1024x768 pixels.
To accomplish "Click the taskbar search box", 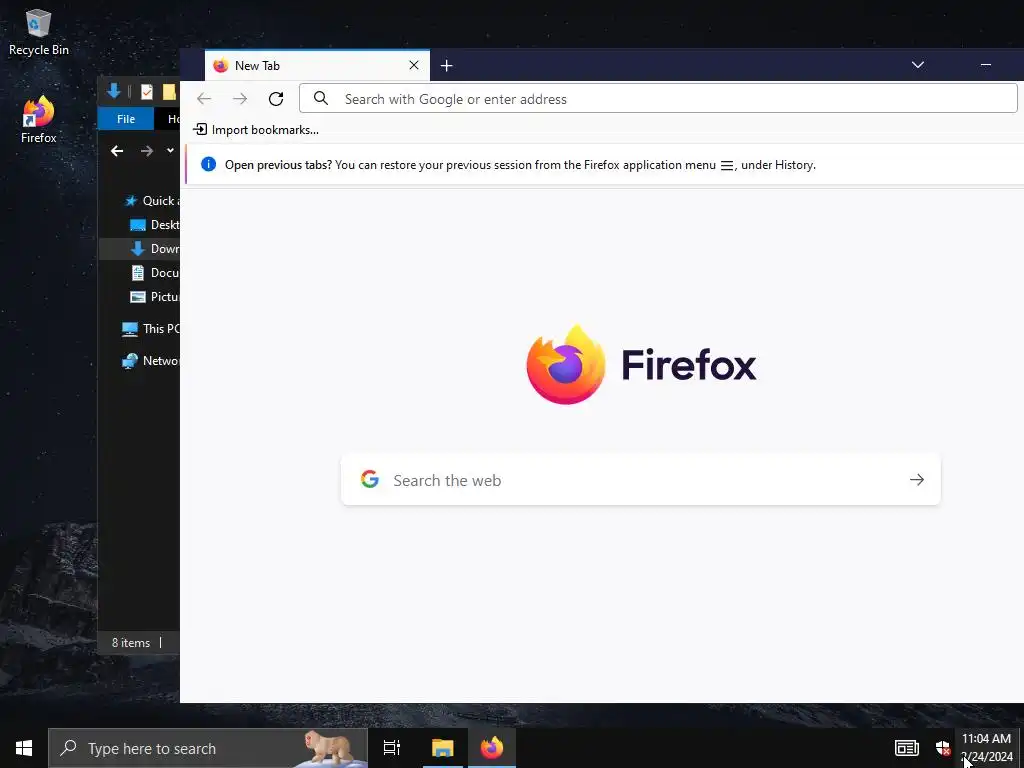I will pyautogui.click(x=208, y=748).
